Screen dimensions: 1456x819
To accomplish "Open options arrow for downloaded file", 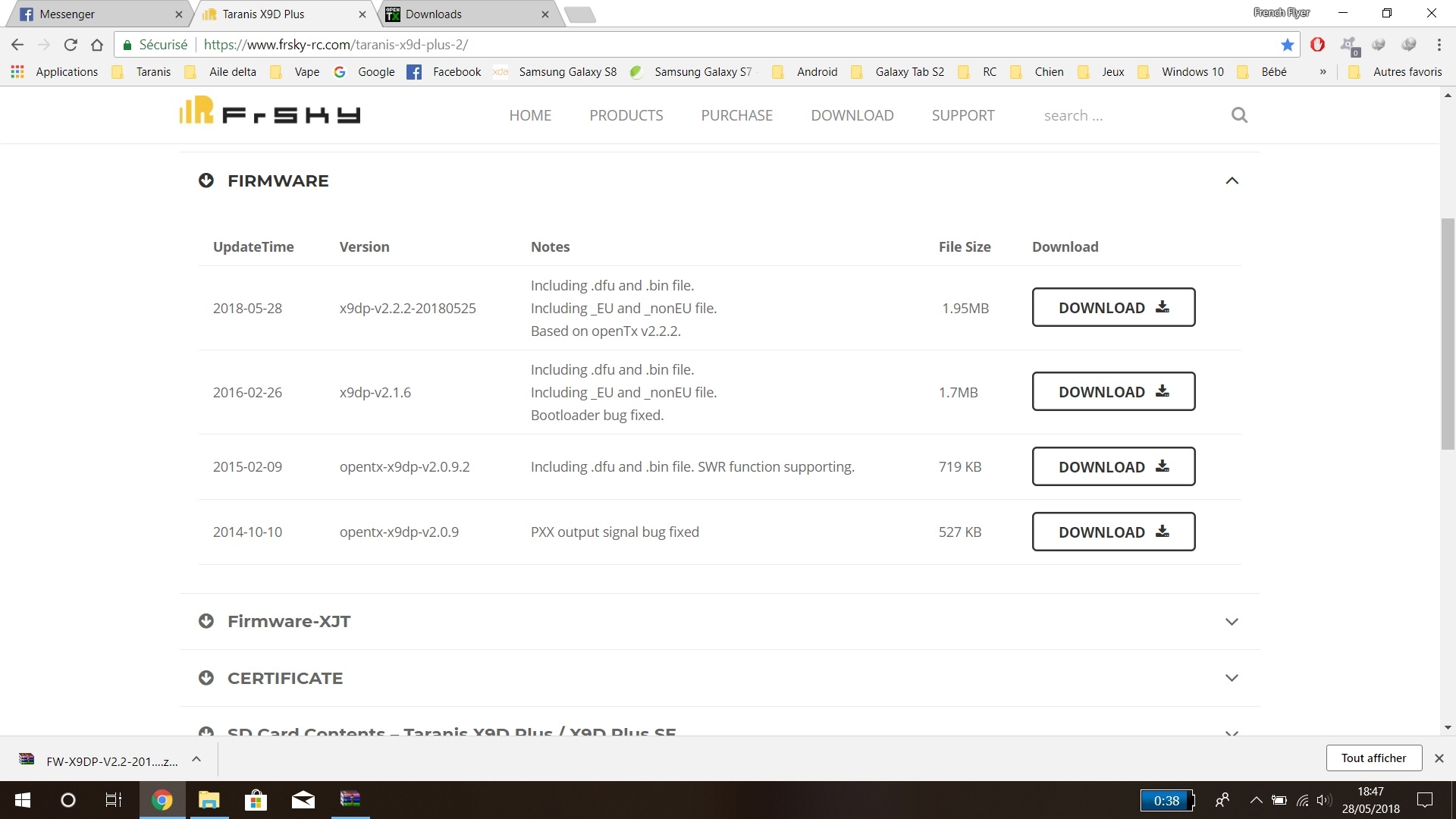I will coord(196,759).
